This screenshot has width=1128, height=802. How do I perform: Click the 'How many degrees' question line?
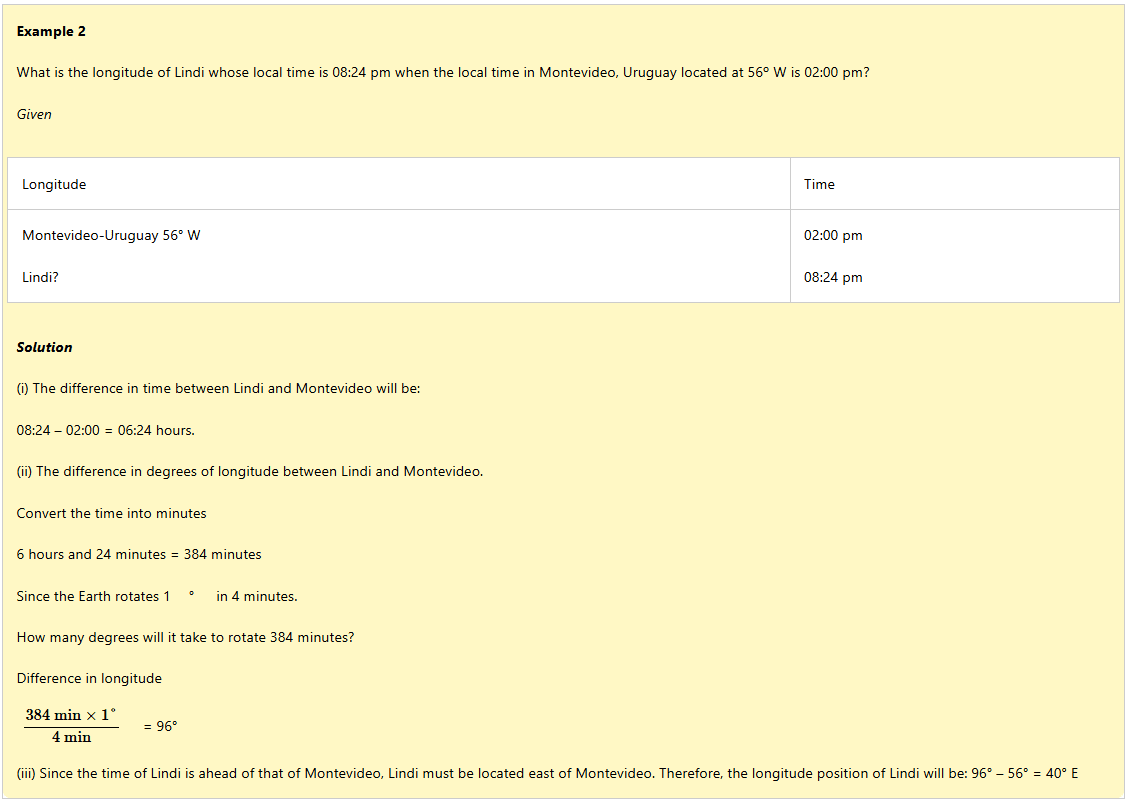pyautogui.click(x=185, y=637)
